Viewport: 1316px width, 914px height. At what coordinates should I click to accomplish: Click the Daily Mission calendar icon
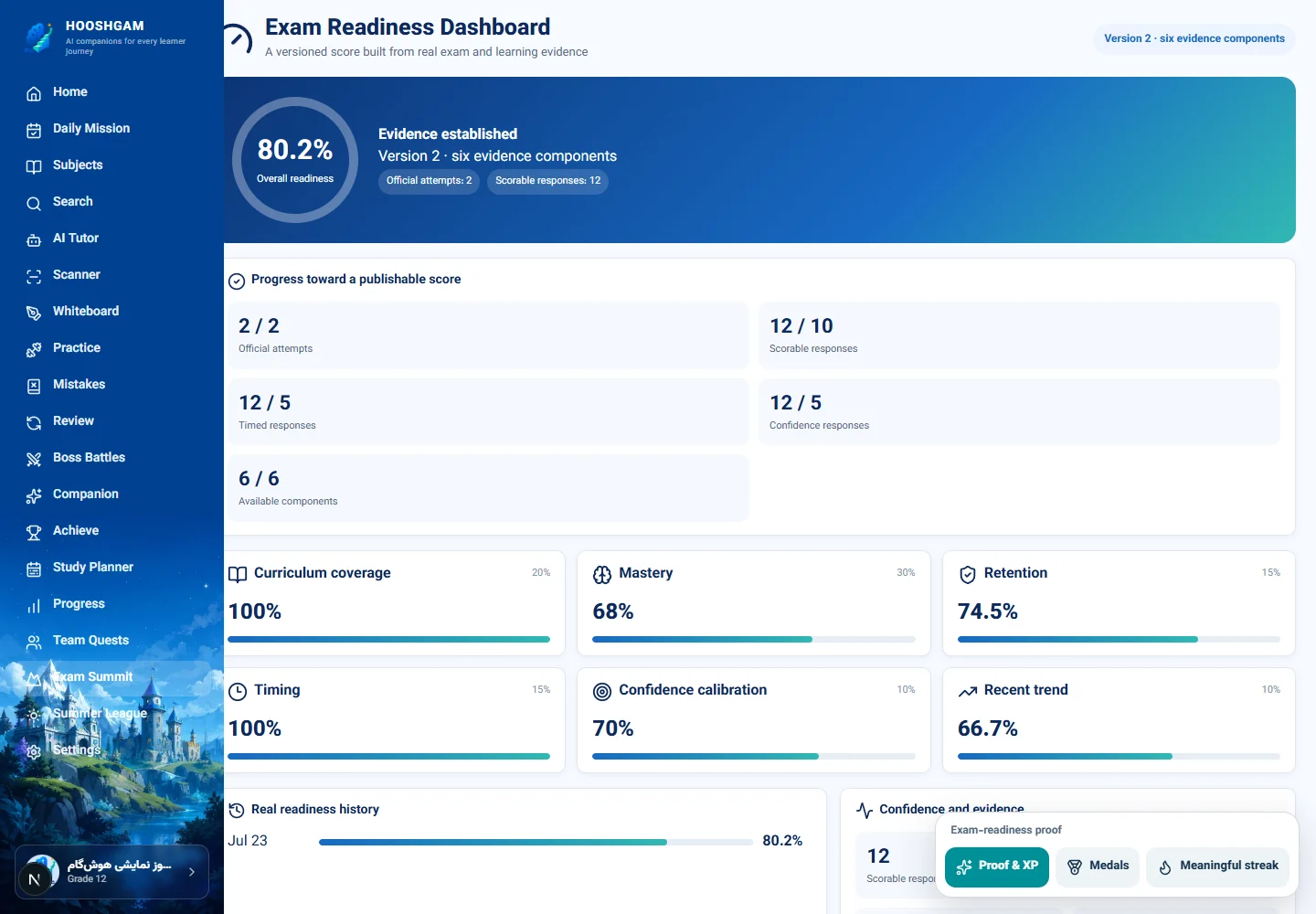click(x=34, y=130)
